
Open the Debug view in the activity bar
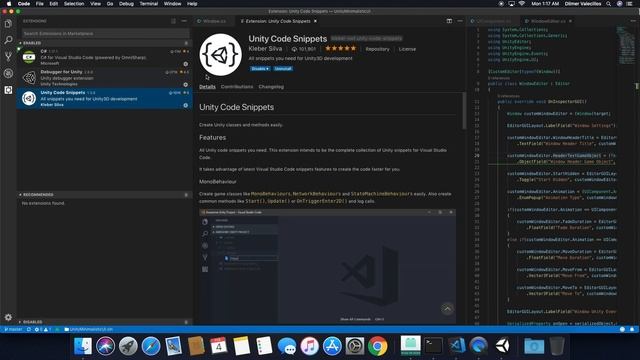tap(8, 73)
